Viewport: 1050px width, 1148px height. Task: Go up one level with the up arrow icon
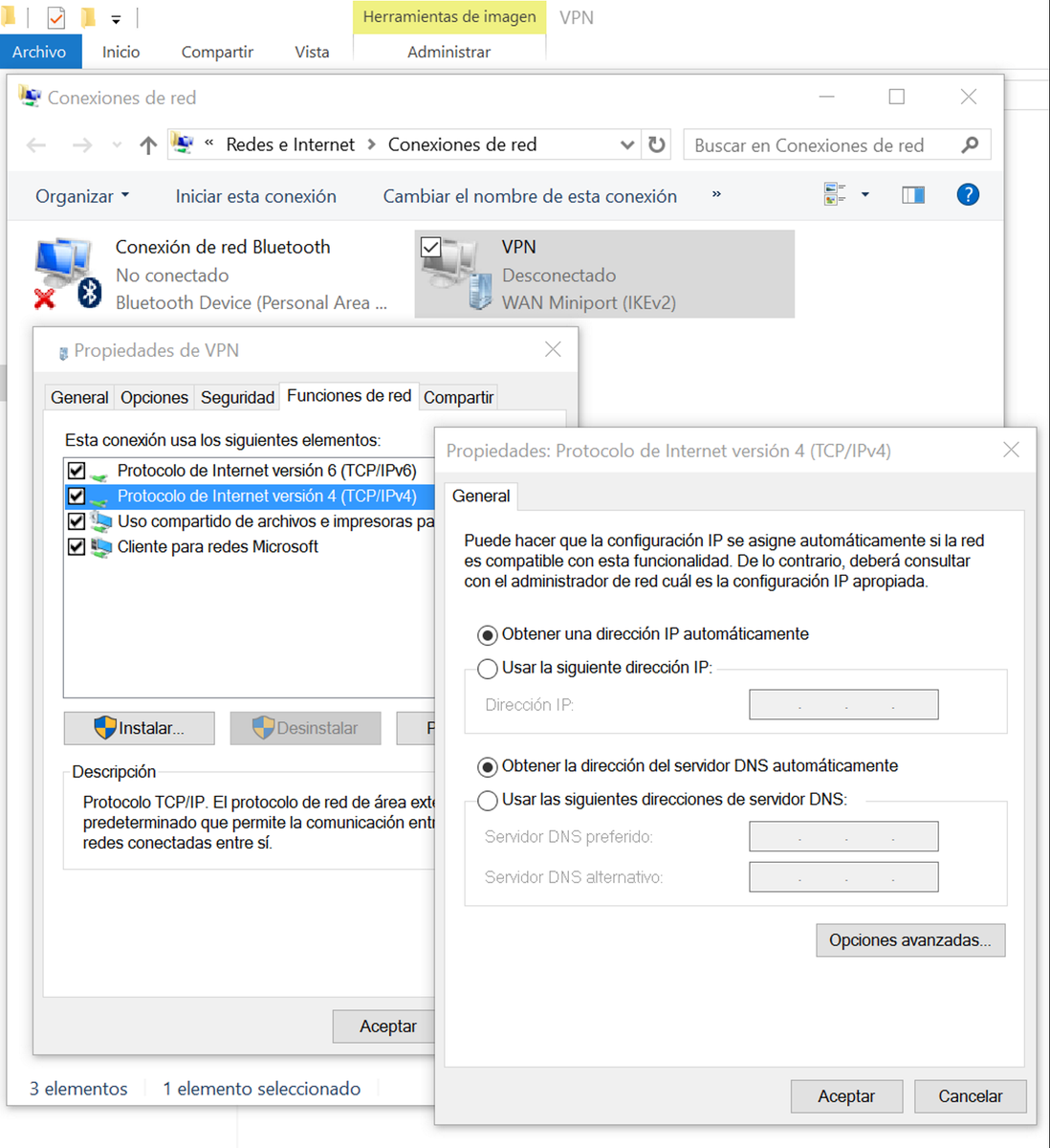pos(148,144)
